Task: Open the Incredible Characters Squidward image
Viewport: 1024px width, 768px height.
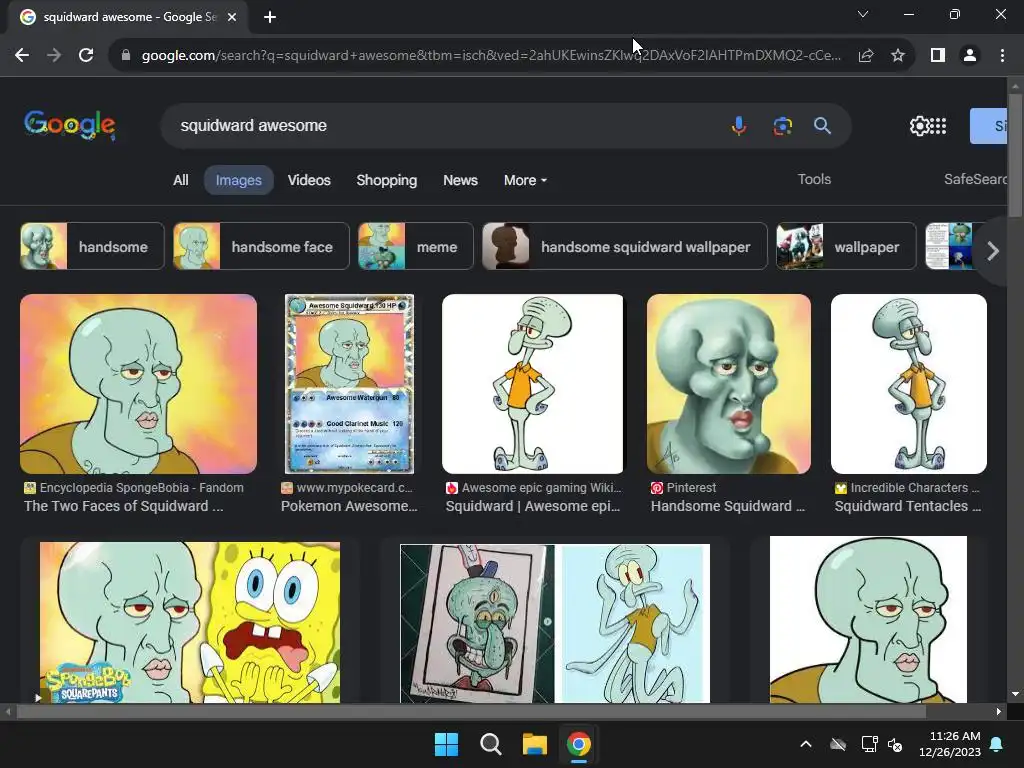Action: click(908, 384)
